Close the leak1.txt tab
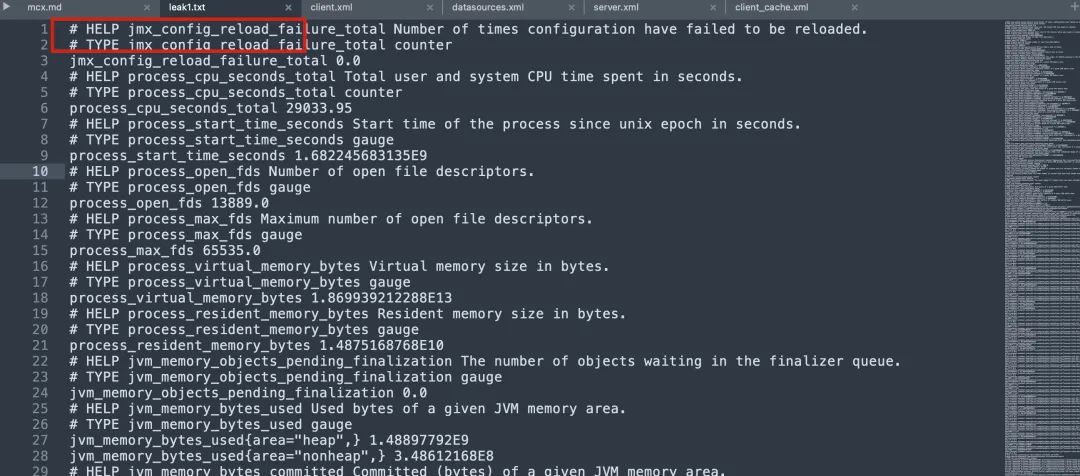 click(289, 8)
